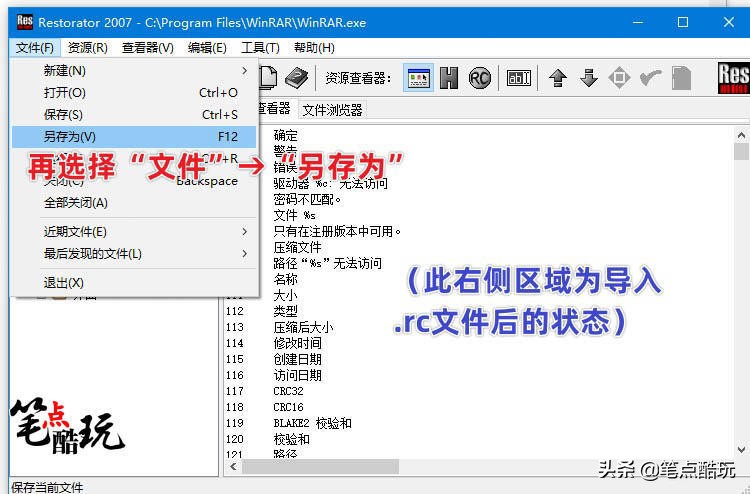Click the 压缩文件 string entry

[x=298, y=247]
